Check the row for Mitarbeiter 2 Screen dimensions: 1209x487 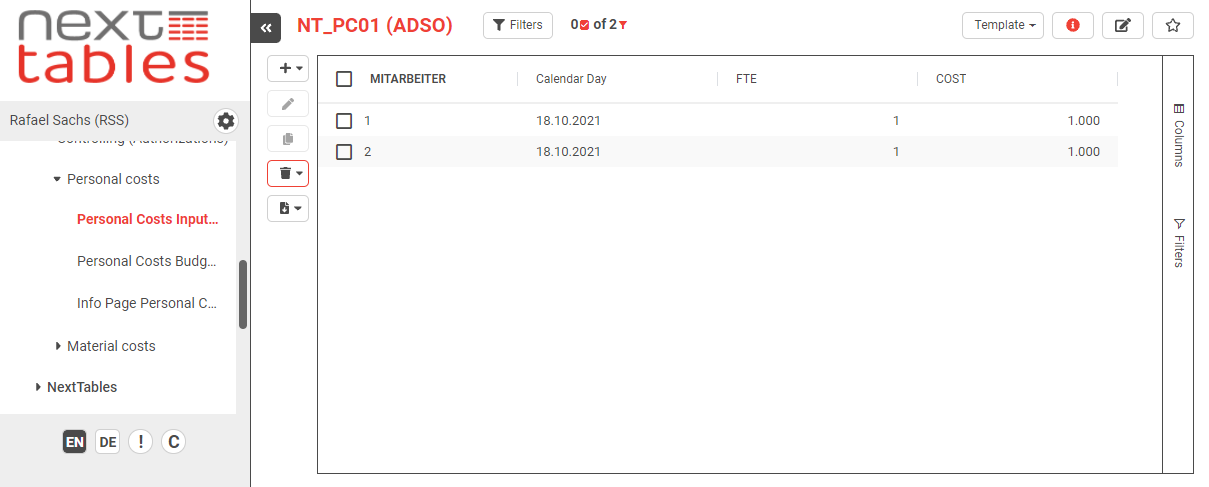pyautogui.click(x=344, y=152)
